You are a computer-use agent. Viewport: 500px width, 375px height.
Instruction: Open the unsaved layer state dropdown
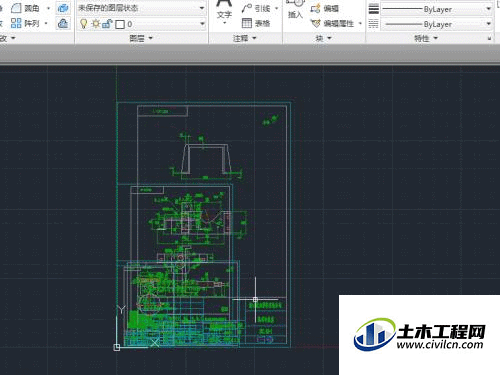141,8
